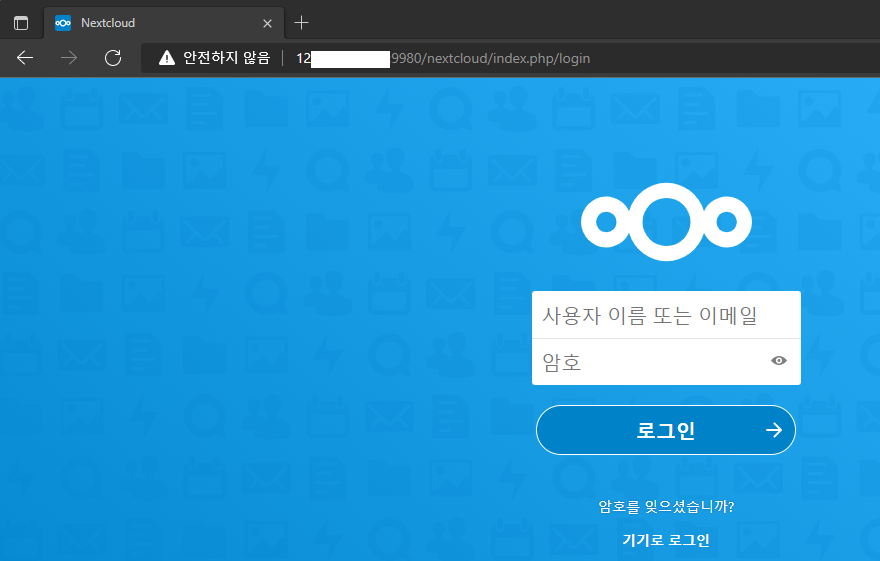
Task: Go forward with the forward arrow
Action: tap(69, 58)
